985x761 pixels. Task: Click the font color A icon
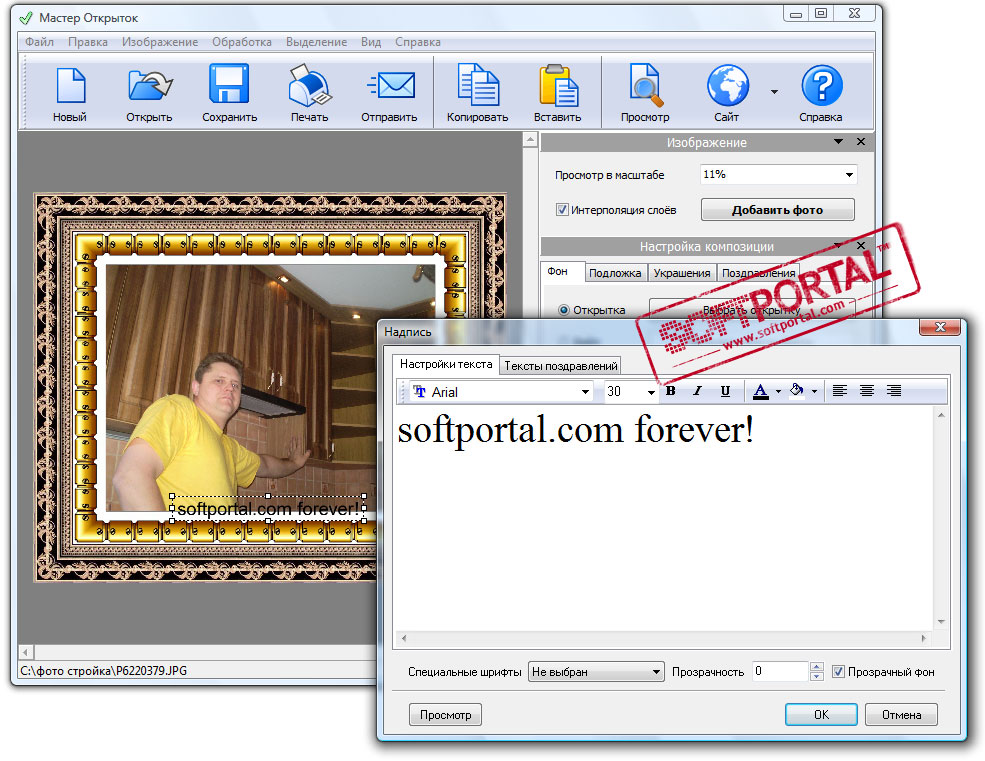pos(760,391)
